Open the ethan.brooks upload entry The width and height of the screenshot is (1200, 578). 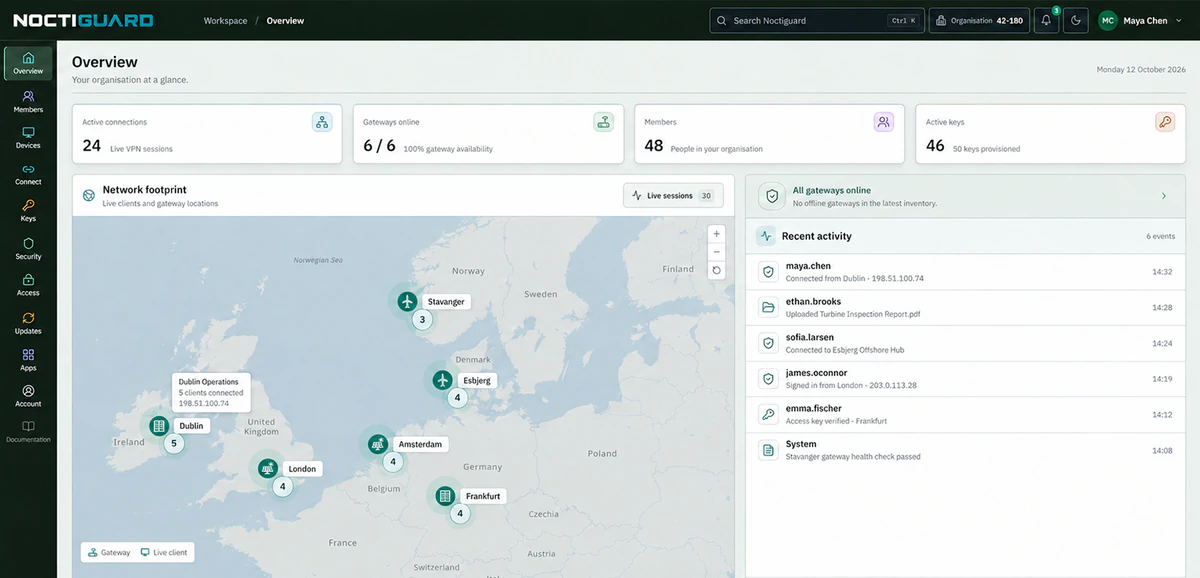click(967, 308)
